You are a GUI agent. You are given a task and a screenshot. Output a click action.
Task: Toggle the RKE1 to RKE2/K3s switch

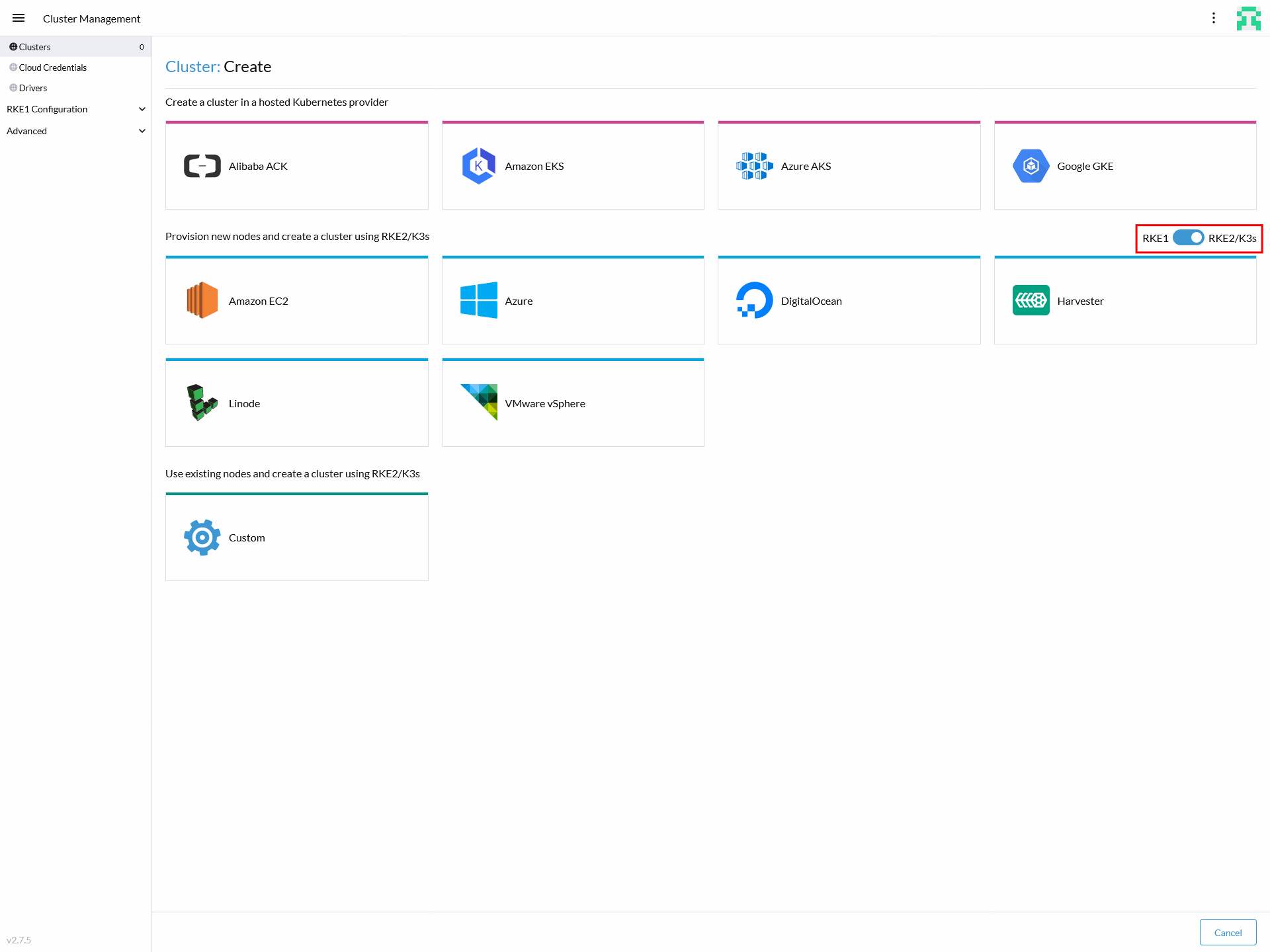tap(1188, 238)
